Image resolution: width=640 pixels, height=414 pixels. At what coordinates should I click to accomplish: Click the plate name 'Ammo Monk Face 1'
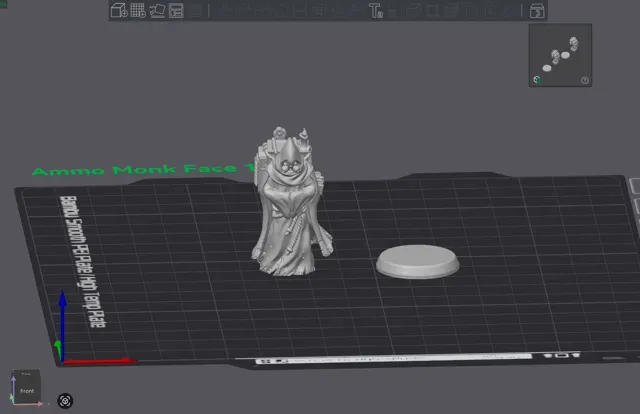[x=143, y=169]
